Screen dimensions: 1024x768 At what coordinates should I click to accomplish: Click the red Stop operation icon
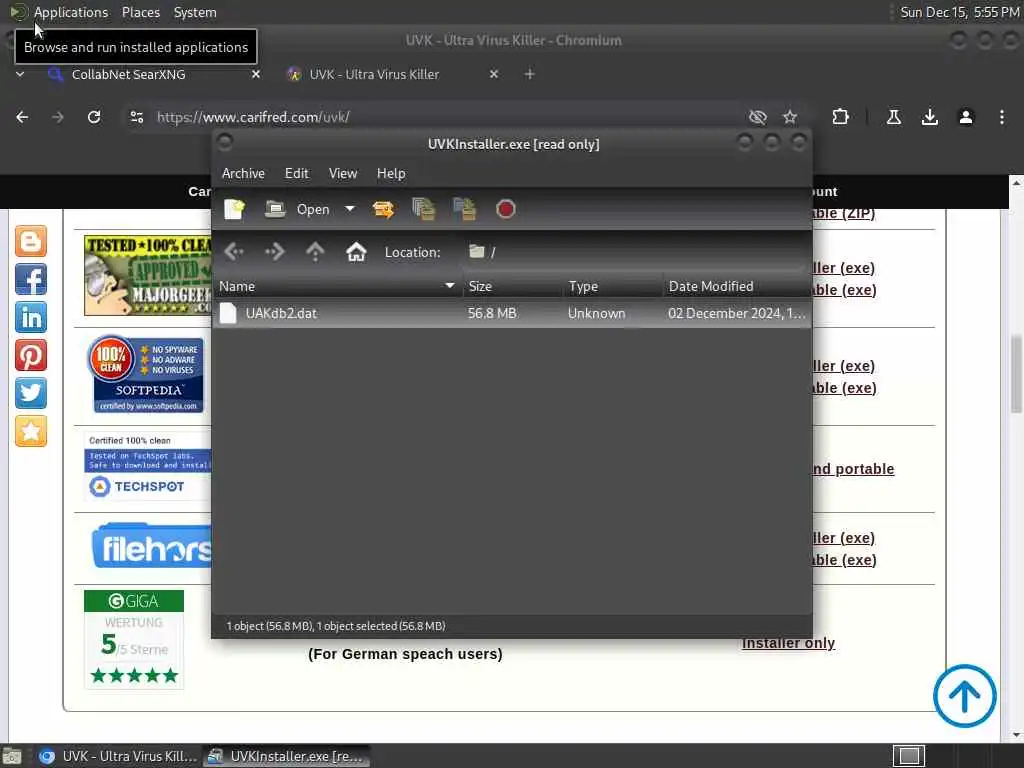pyautogui.click(x=505, y=209)
